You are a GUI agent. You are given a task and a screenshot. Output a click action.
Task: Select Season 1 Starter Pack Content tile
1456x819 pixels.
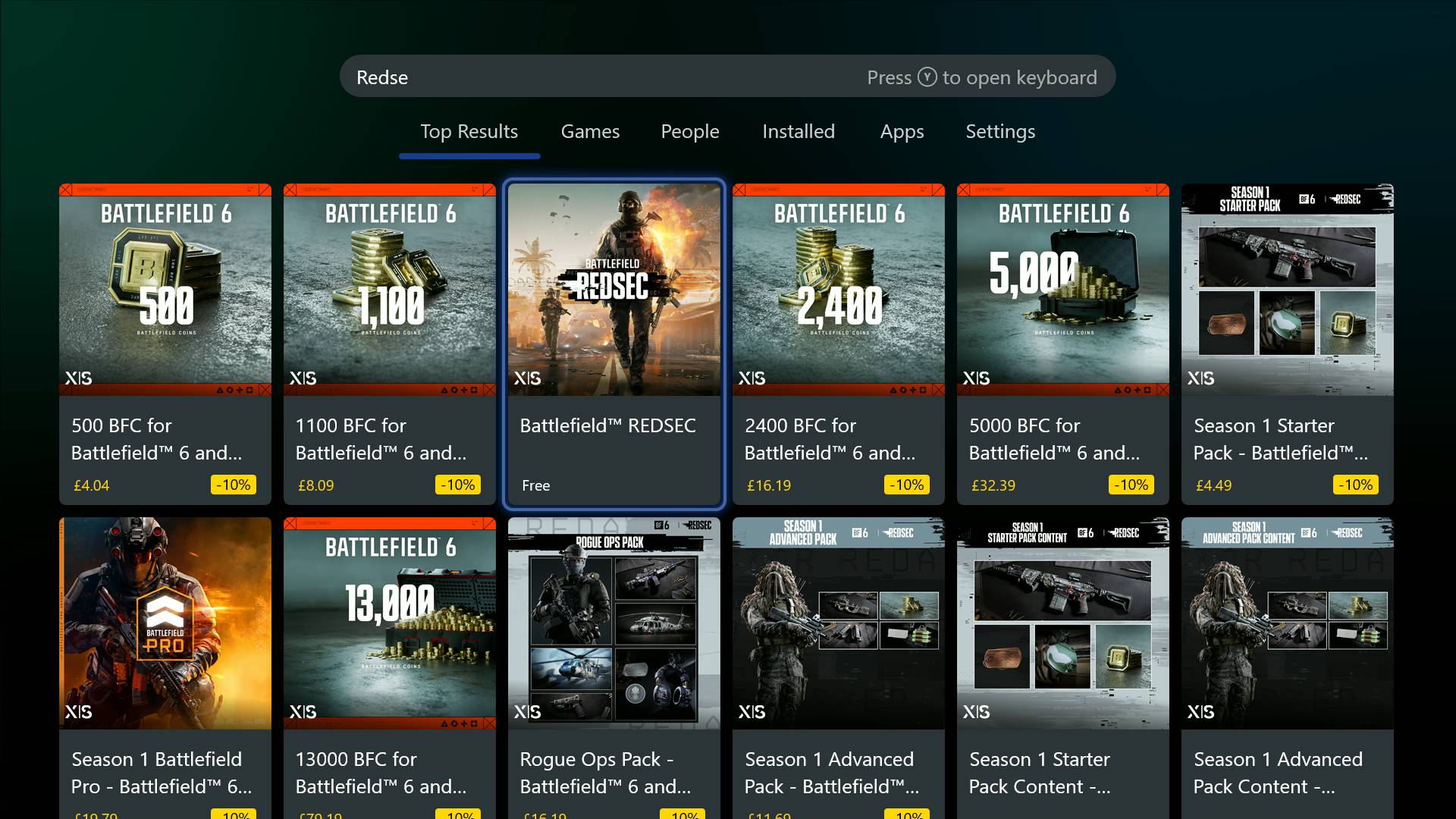pyautogui.click(x=1062, y=667)
